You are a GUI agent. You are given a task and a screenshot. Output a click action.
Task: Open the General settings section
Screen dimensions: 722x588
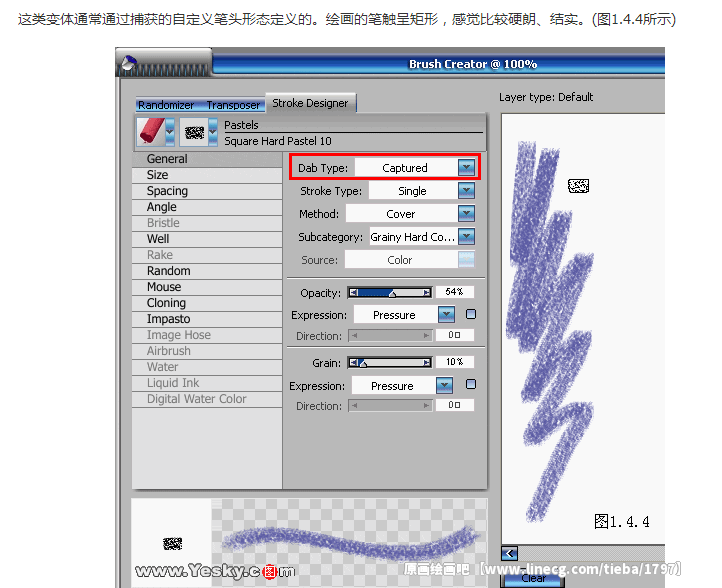tap(207, 159)
